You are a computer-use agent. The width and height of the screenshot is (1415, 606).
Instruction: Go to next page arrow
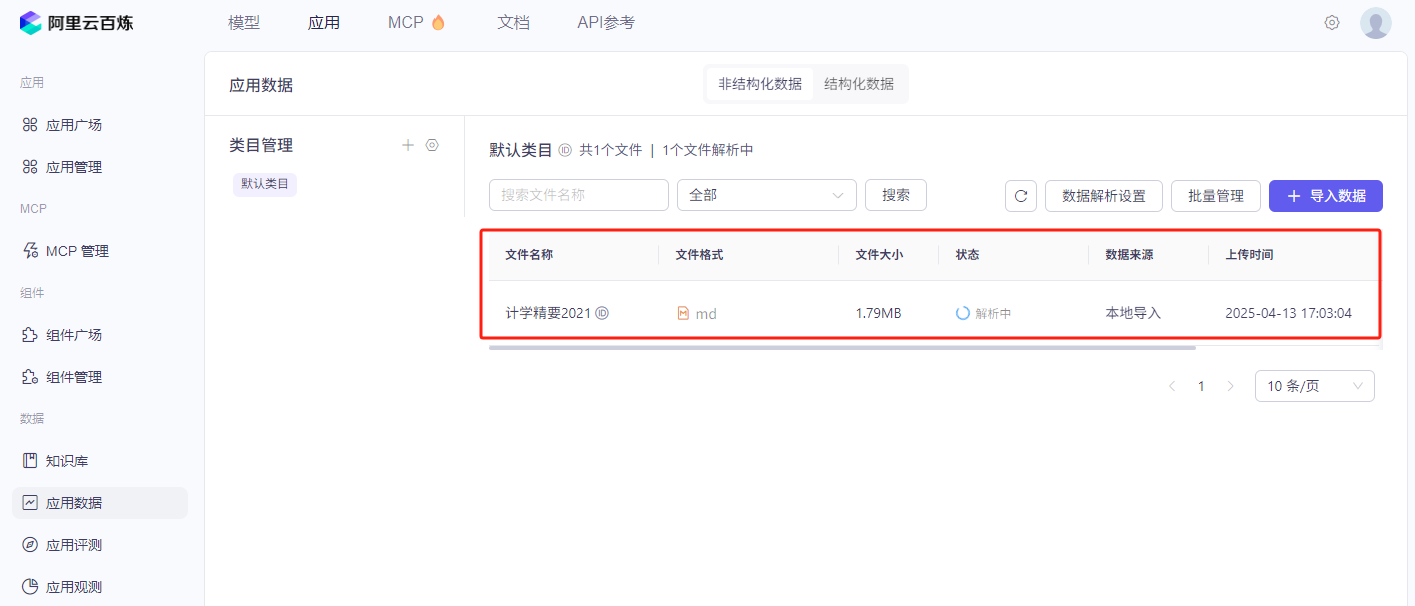tap(1230, 386)
